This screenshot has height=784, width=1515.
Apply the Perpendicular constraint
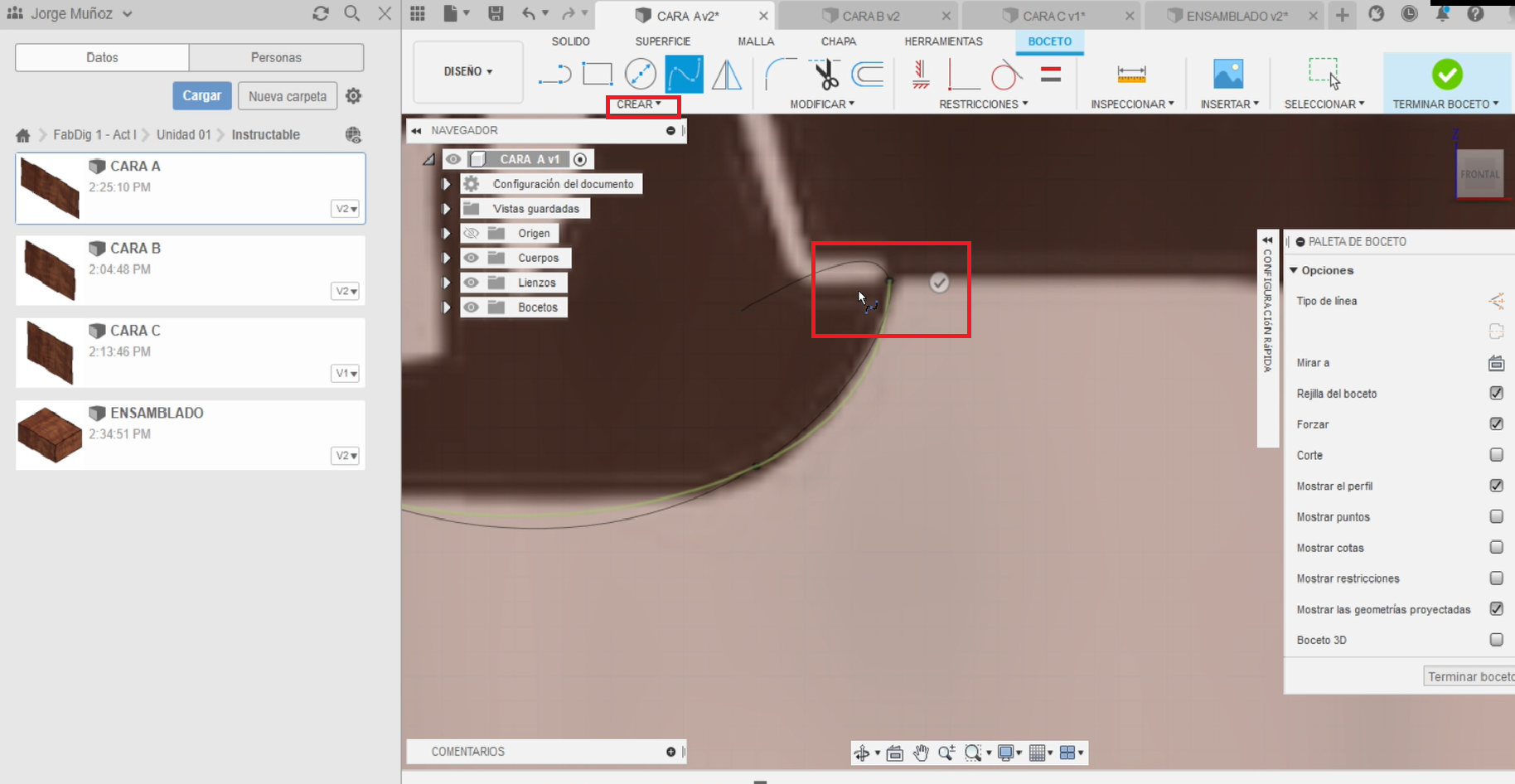tap(963, 75)
